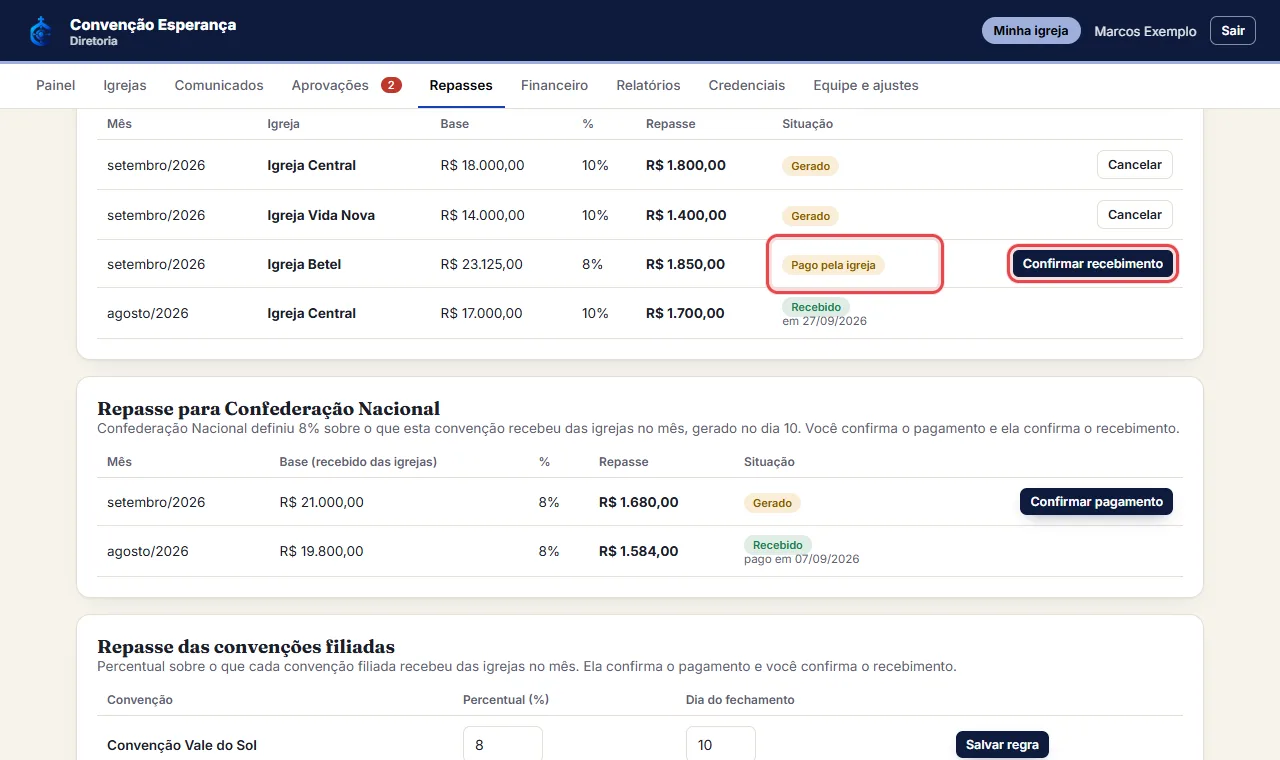Viewport: 1280px width, 760px height.
Task: Click the Dia do fechamento field showing 10
Action: click(721, 744)
